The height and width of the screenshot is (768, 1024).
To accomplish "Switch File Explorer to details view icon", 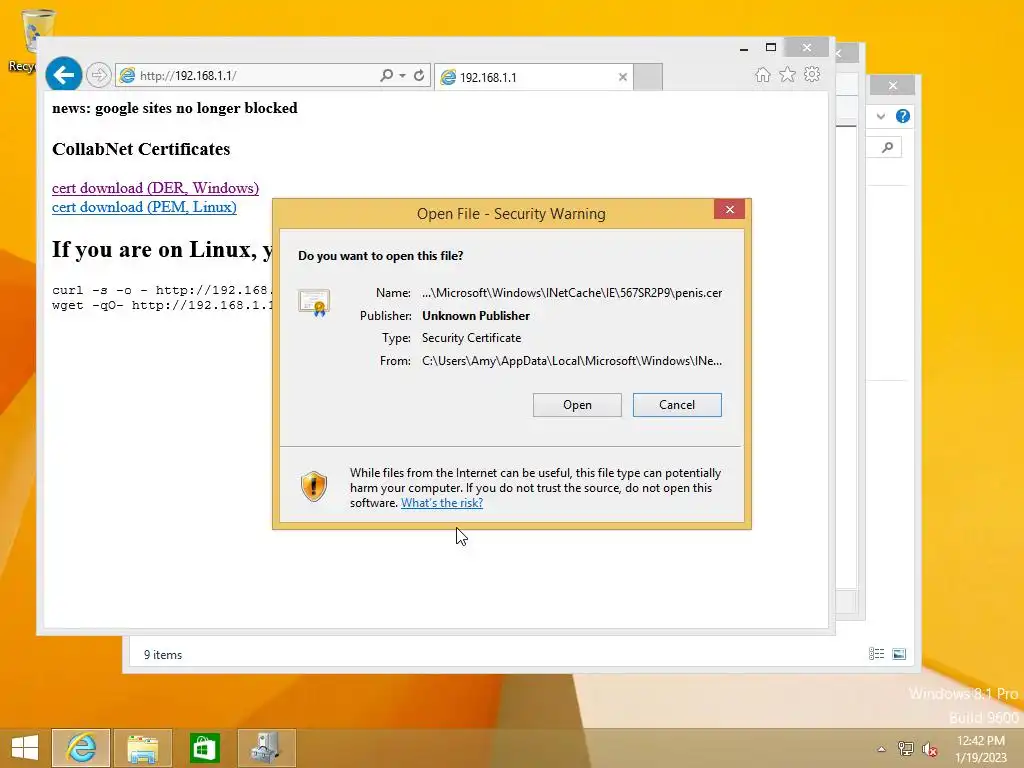I will click(x=876, y=654).
